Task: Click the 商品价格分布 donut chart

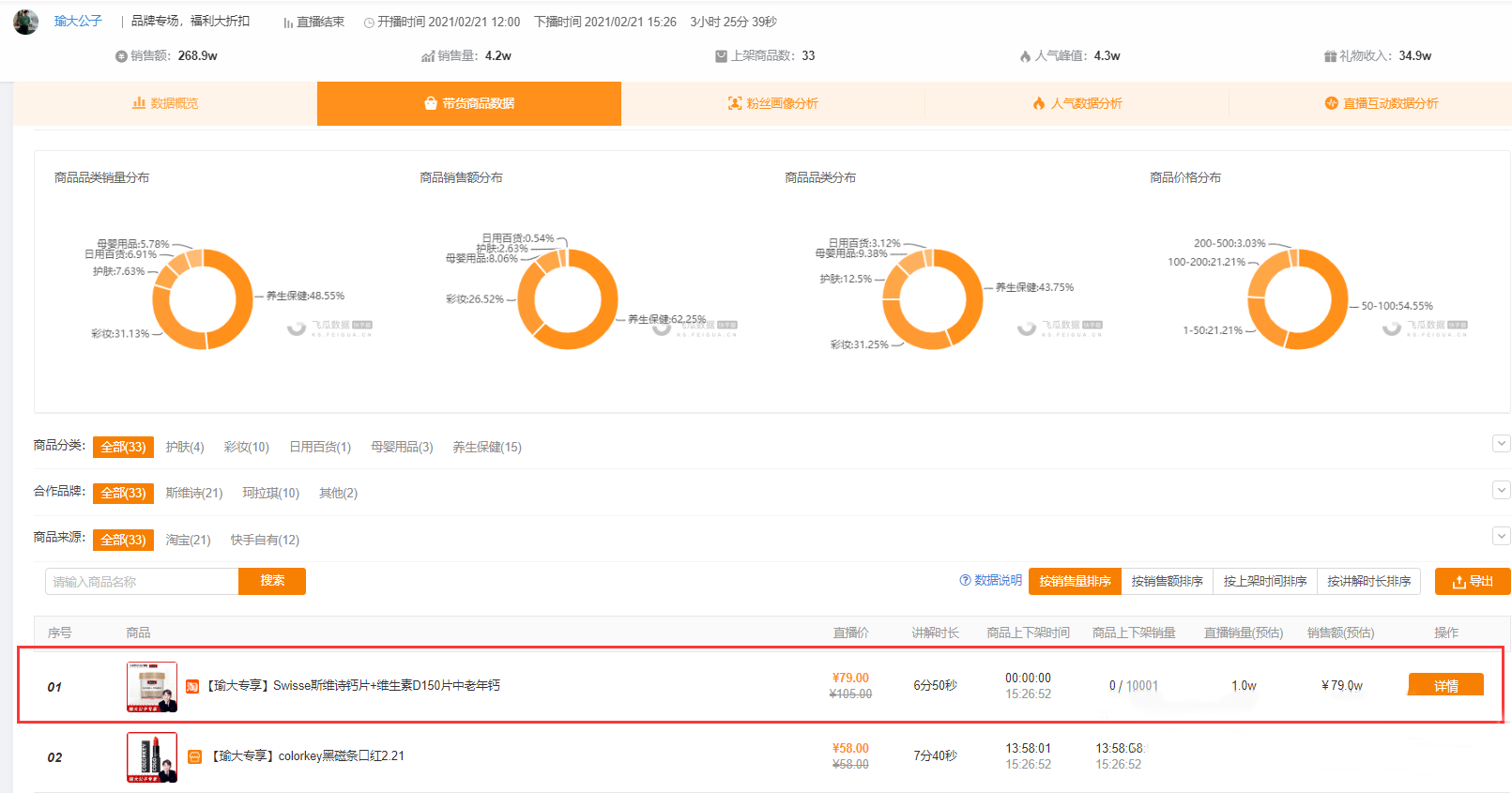Action: tap(1298, 298)
